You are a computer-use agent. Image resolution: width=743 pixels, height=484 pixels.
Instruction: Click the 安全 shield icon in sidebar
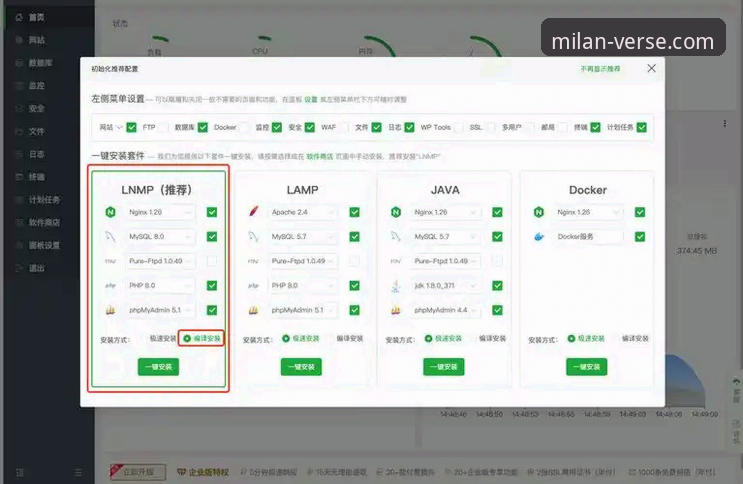19,109
